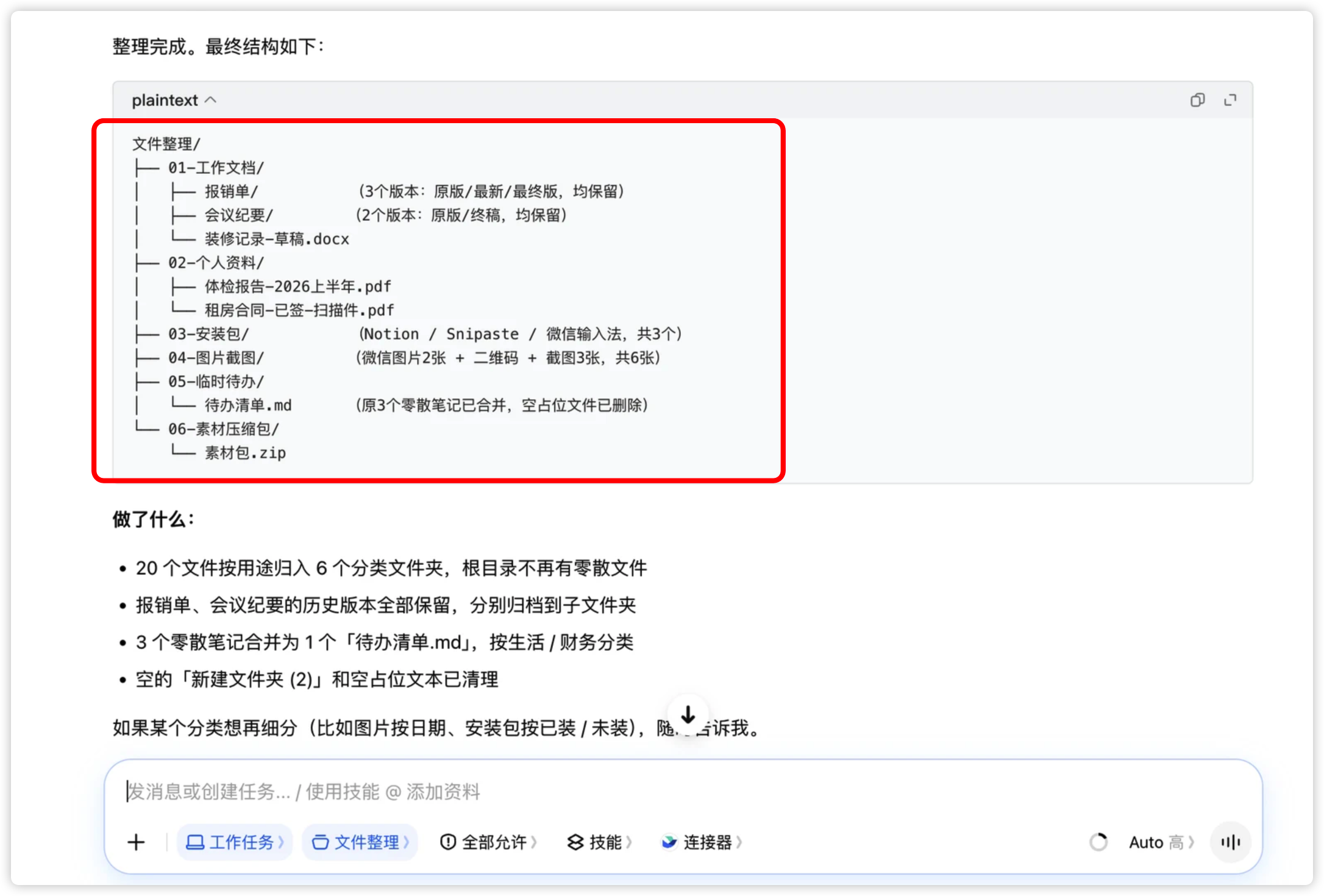Open the 文件整理 folder selector
This screenshot has height=896, width=1324.
pyautogui.click(x=360, y=842)
